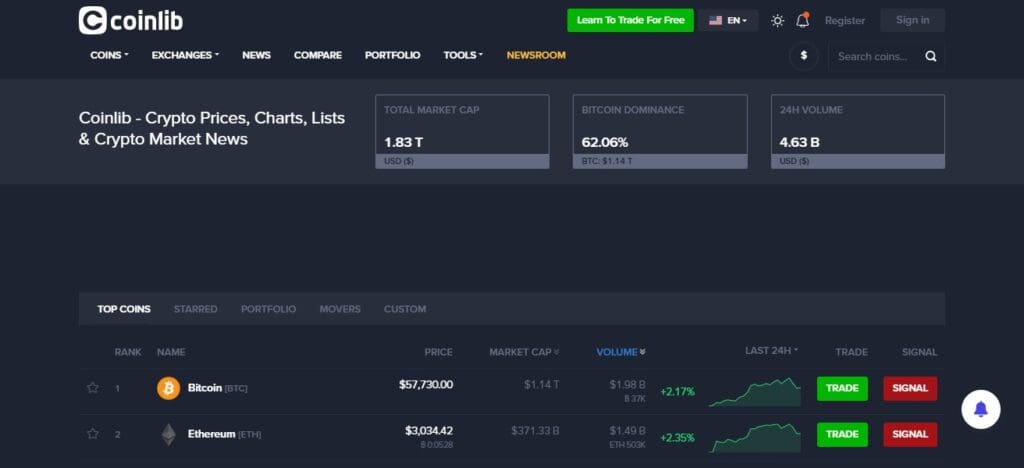Switch to the CUSTOM tab
Viewport: 1024px width, 468px height.
tap(405, 309)
